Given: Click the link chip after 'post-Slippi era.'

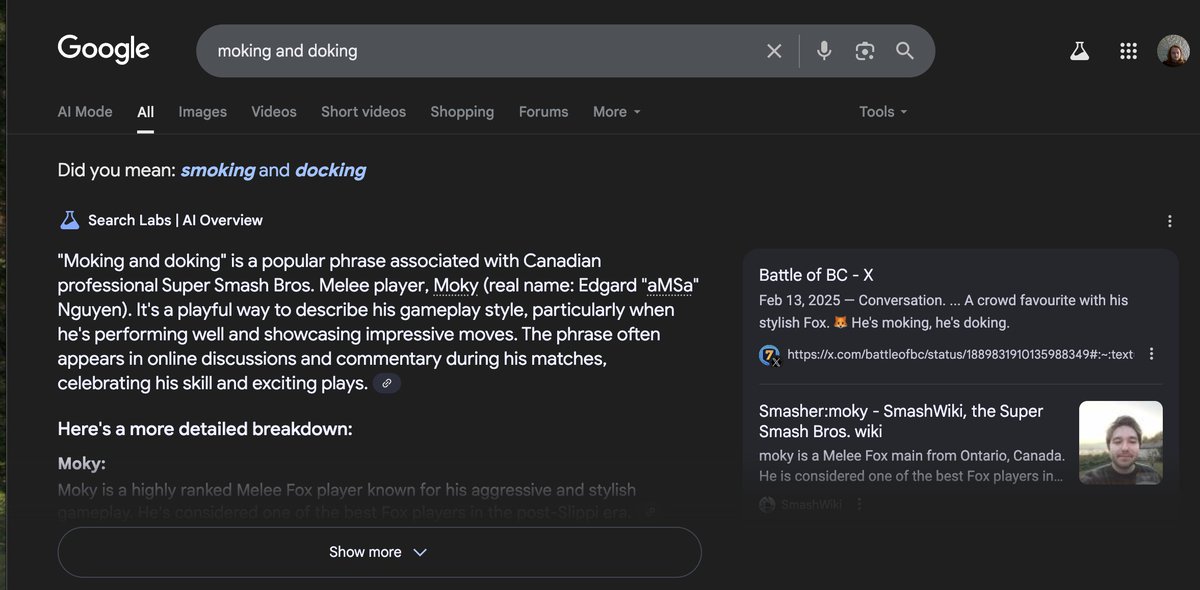Looking at the screenshot, I should 650,513.
